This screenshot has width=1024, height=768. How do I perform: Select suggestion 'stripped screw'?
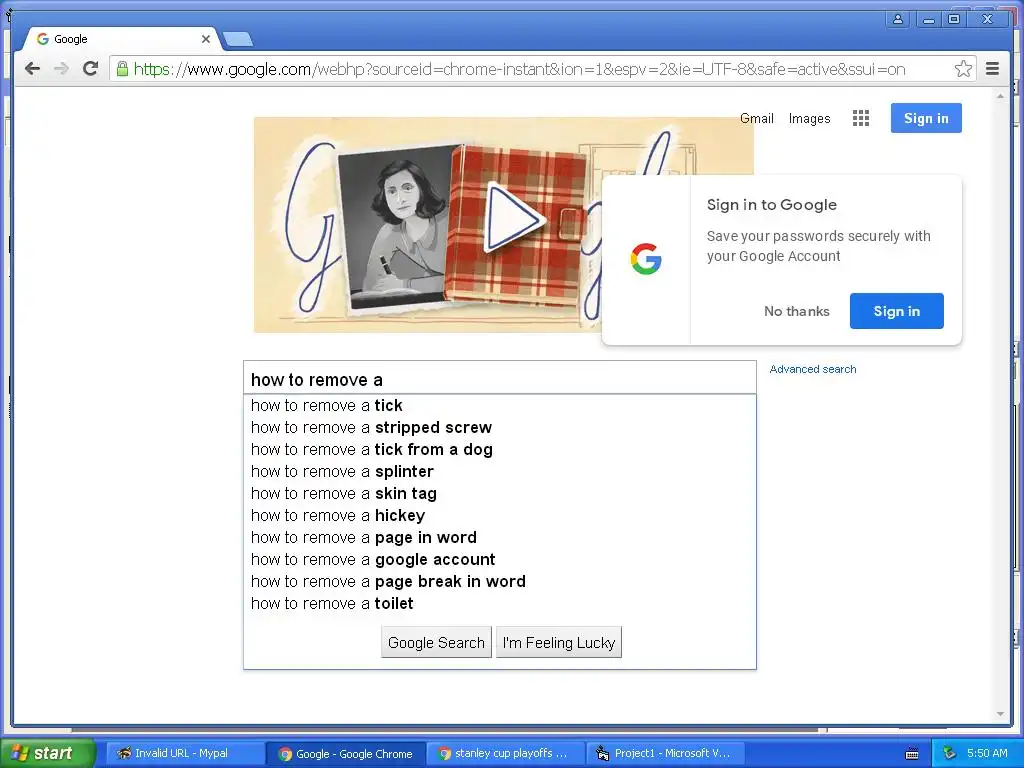(500, 428)
